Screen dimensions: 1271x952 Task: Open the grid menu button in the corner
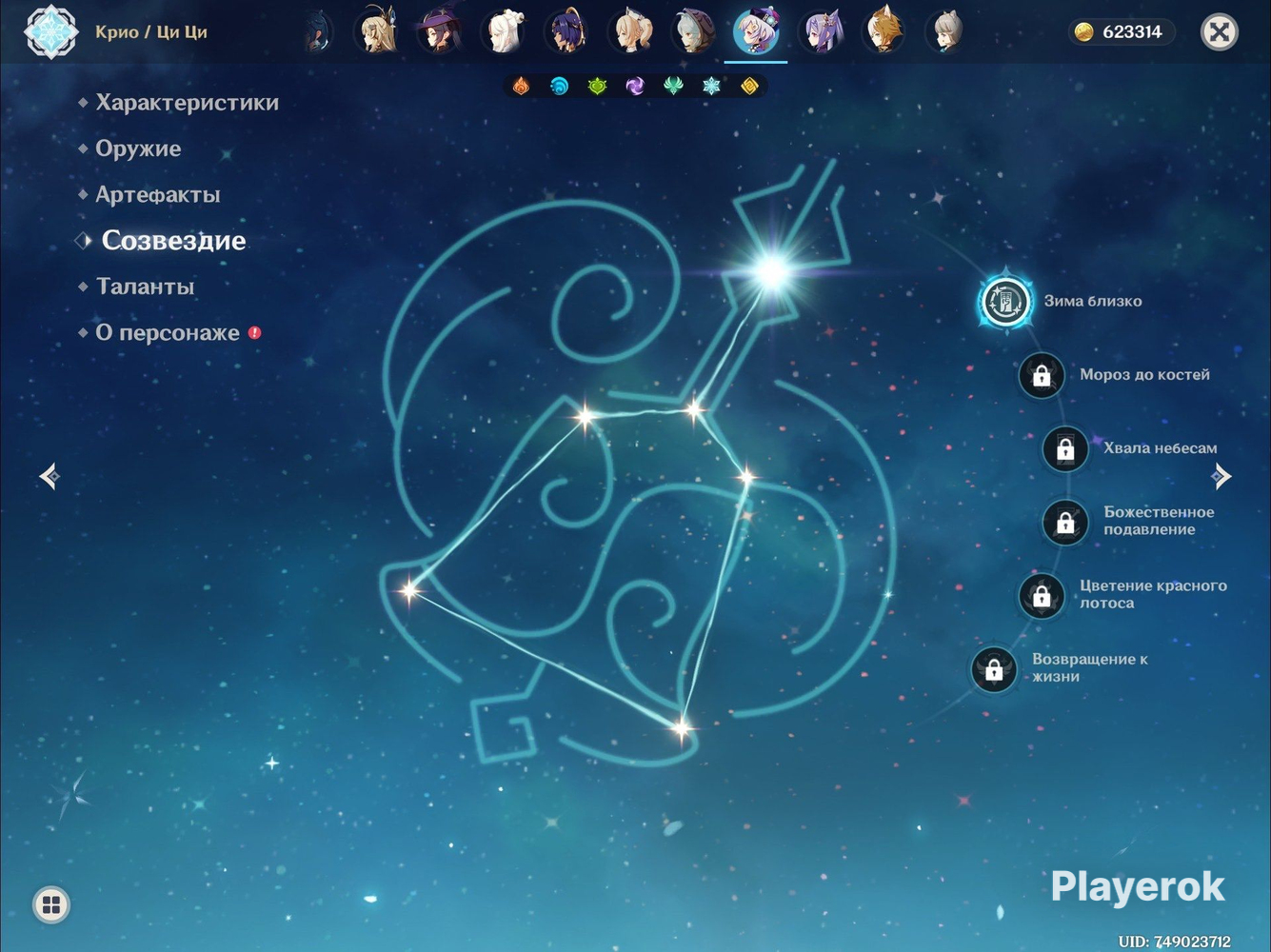click(x=51, y=904)
